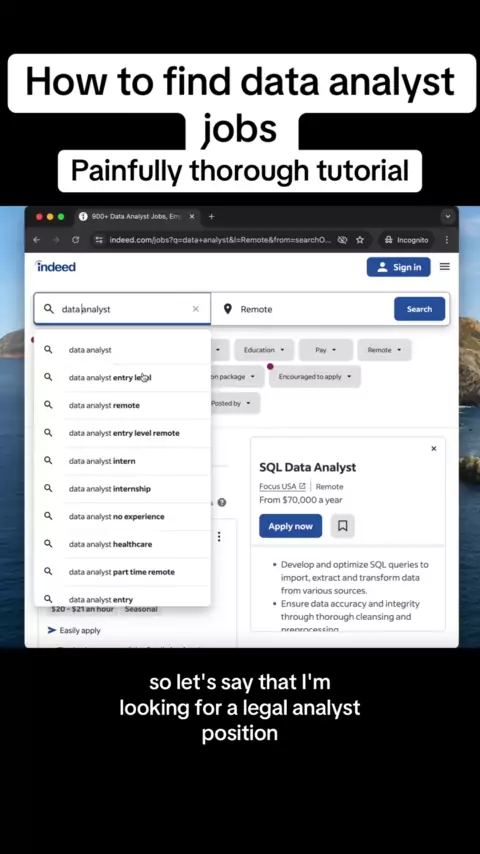Viewport: 480px width, 854px height.
Task: Expand the Encouraged to apply filter
Action: pos(314,376)
